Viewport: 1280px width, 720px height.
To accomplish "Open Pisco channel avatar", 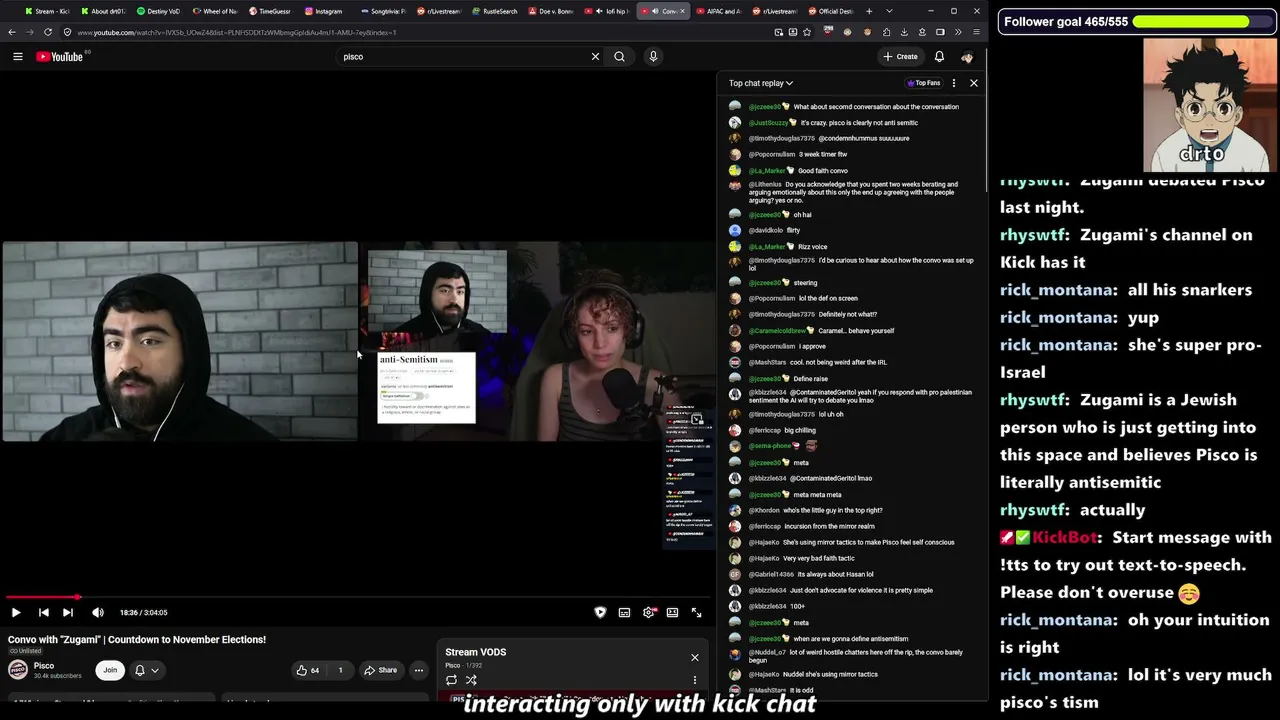I will tap(18, 670).
